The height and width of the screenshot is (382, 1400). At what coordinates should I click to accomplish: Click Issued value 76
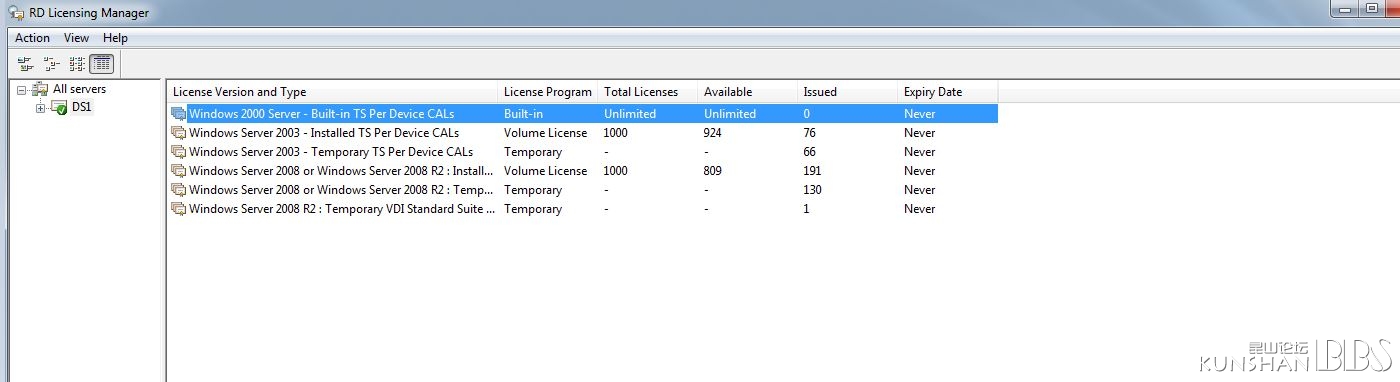[810, 133]
